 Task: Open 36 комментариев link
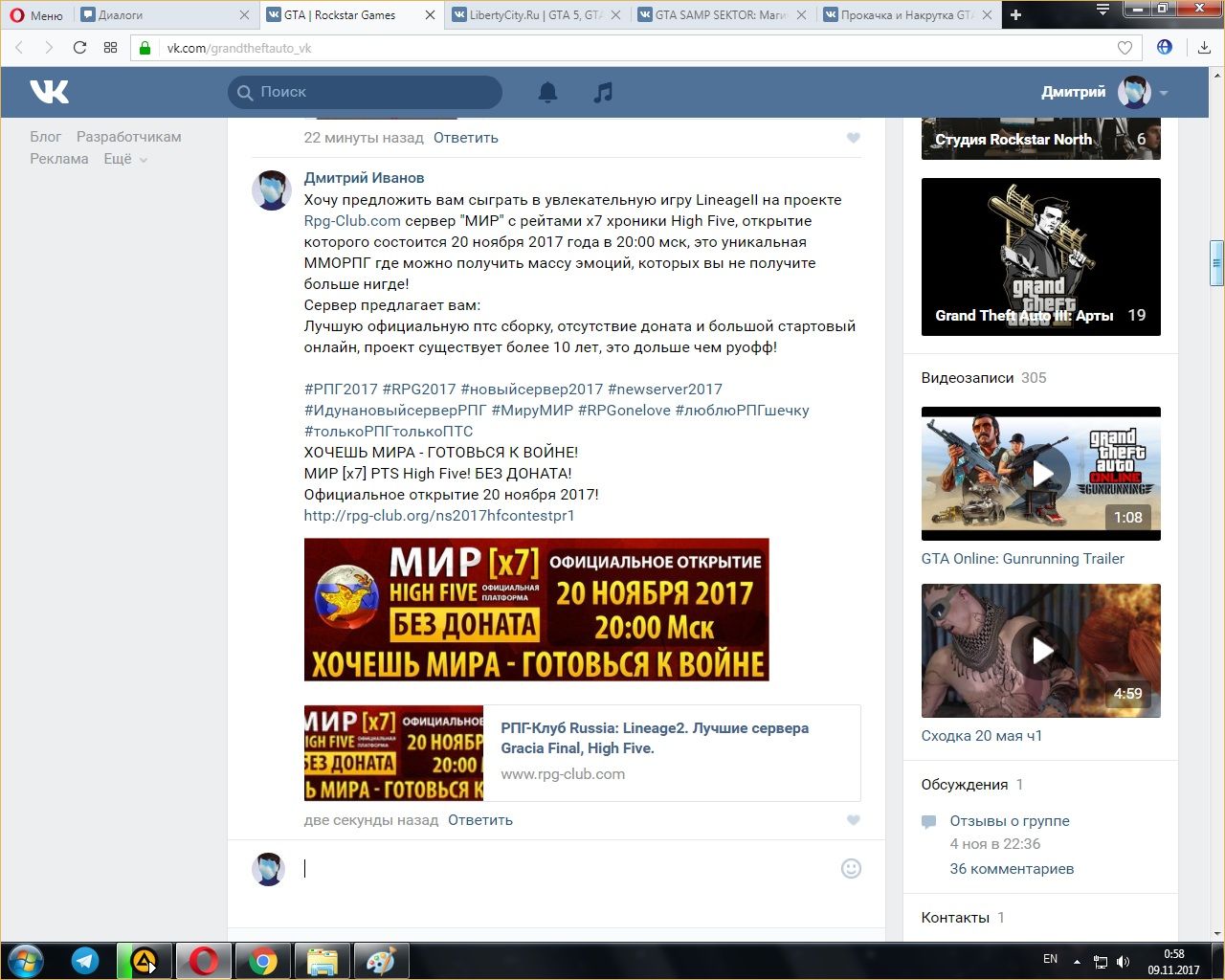click(1012, 869)
